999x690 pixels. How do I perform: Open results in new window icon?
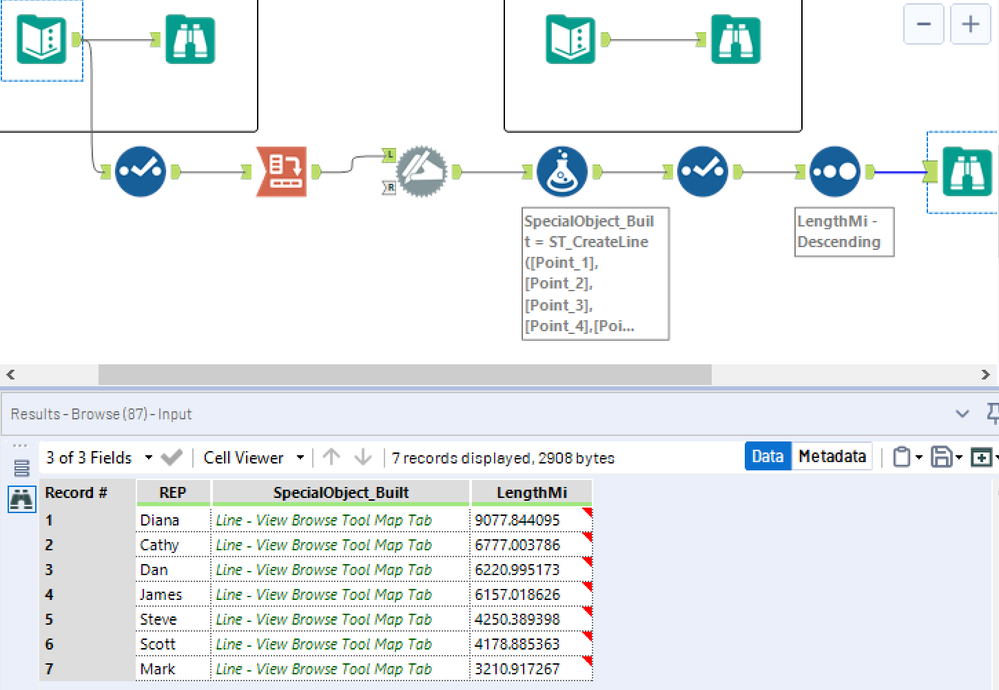tap(981, 457)
